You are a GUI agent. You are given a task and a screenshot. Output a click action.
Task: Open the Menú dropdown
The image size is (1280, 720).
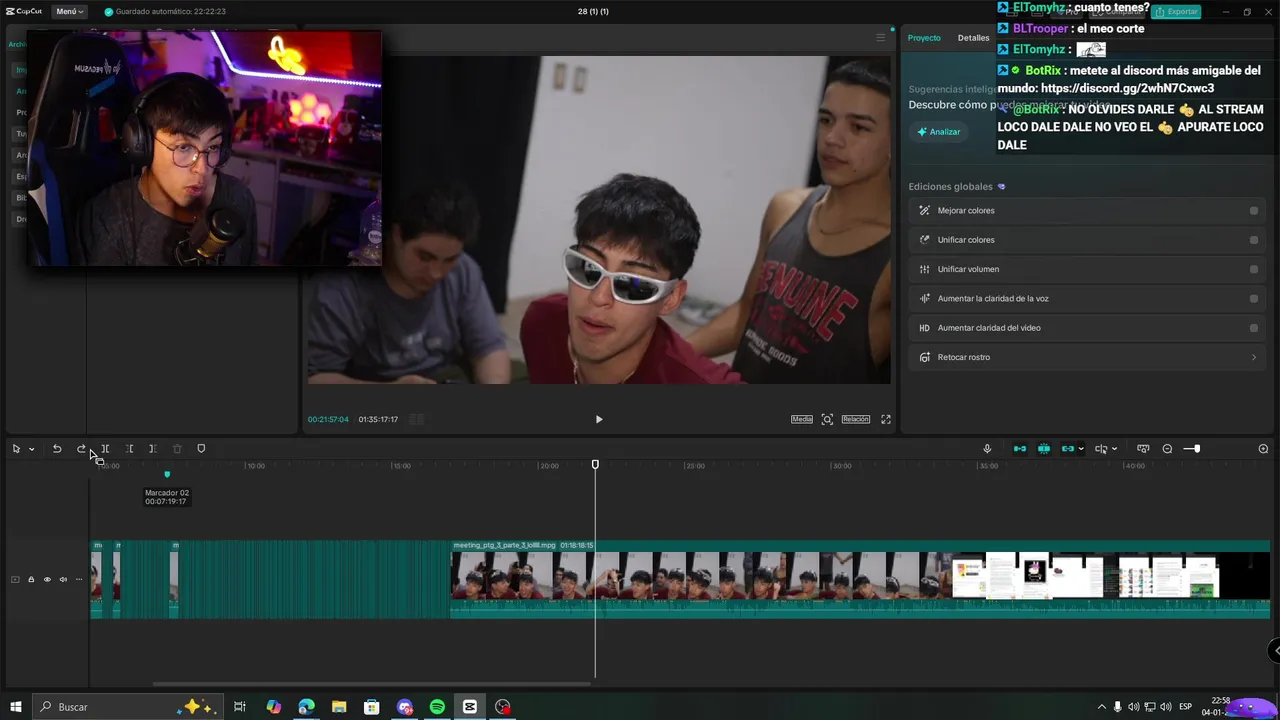coord(69,11)
